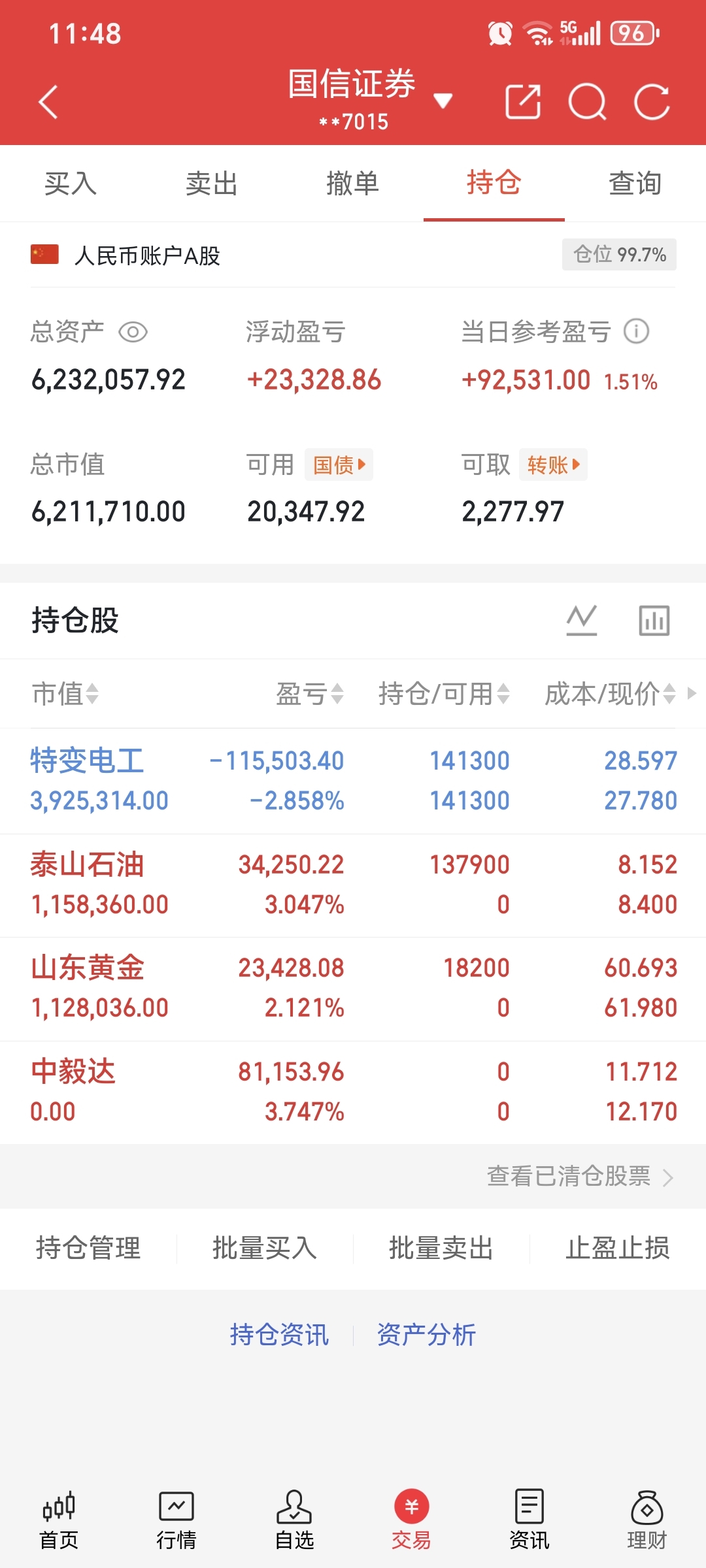Tap withdrawable amount 2,277.97
The height and width of the screenshot is (1568, 706).
[513, 512]
